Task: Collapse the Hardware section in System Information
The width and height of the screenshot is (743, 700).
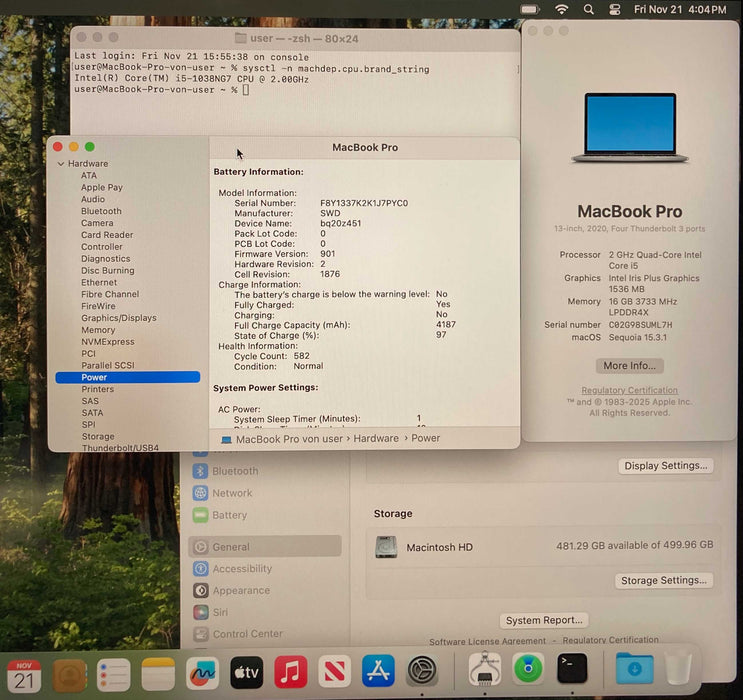Action: [x=61, y=164]
